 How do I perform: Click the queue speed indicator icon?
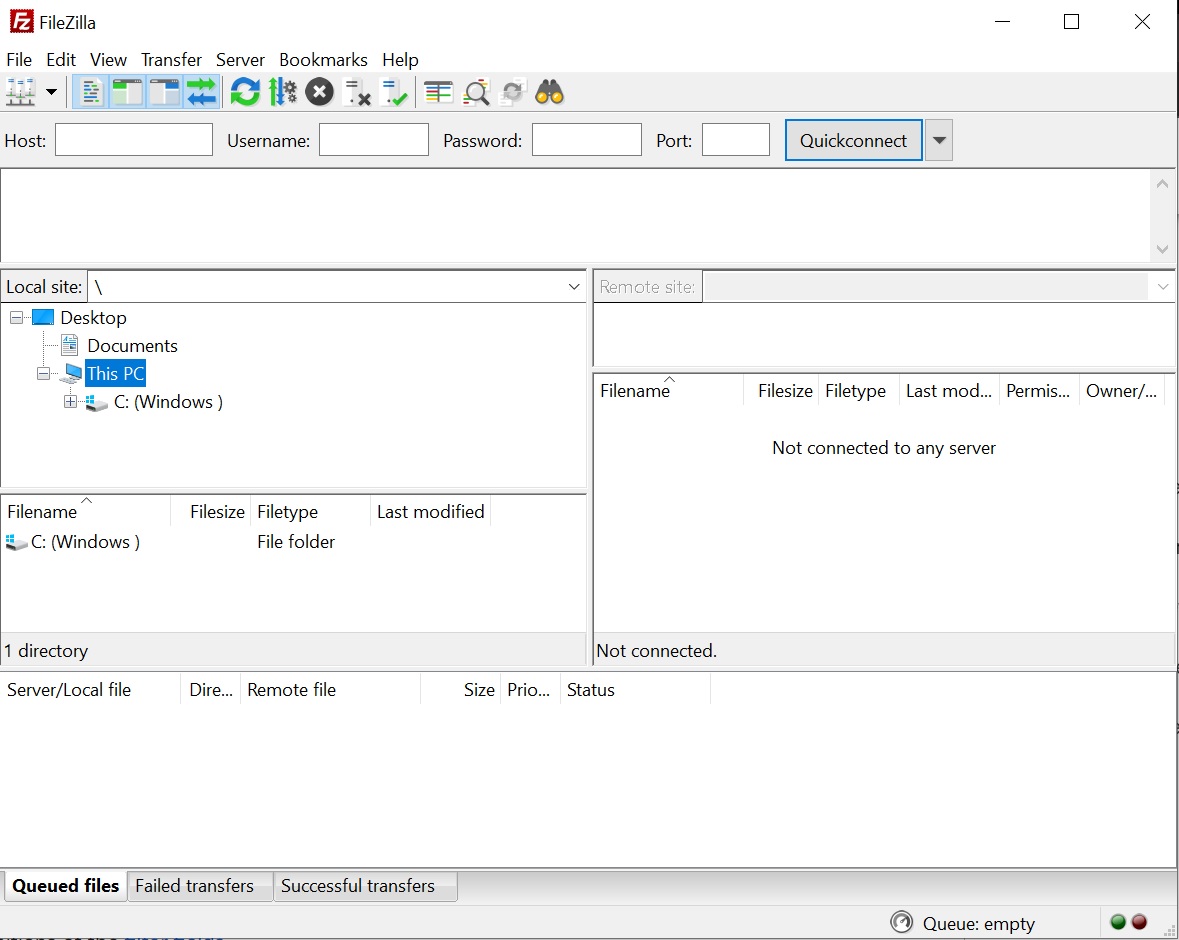pyautogui.click(x=901, y=922)
